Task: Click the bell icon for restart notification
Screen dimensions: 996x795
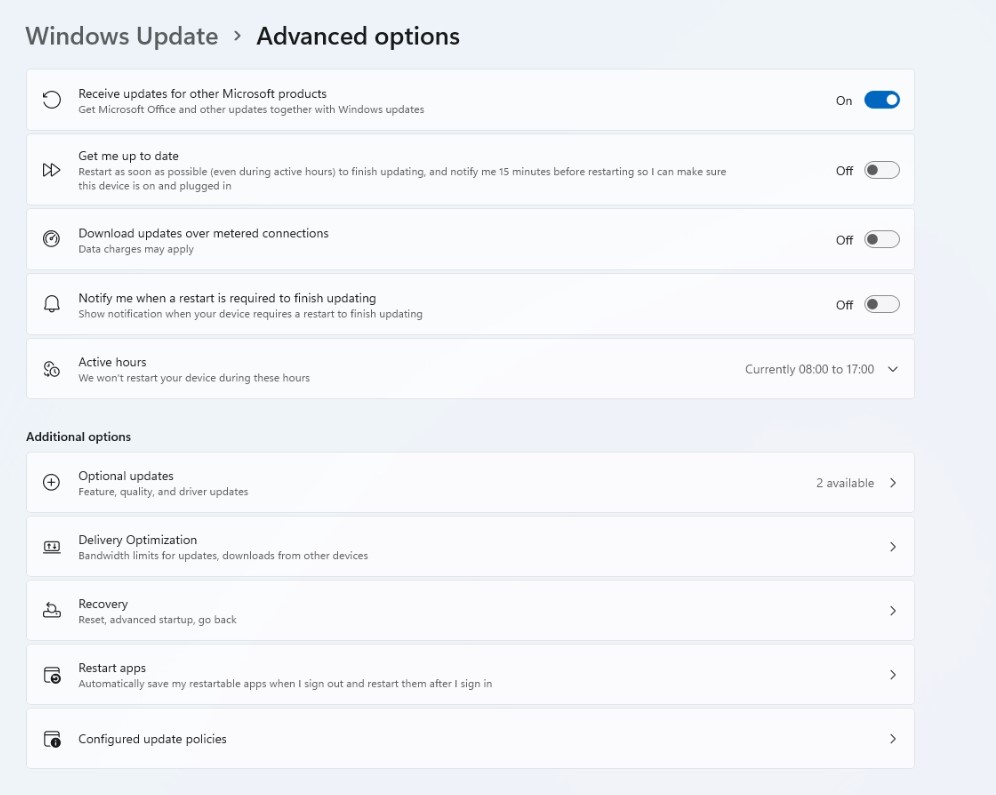Action: coord(52,305)
